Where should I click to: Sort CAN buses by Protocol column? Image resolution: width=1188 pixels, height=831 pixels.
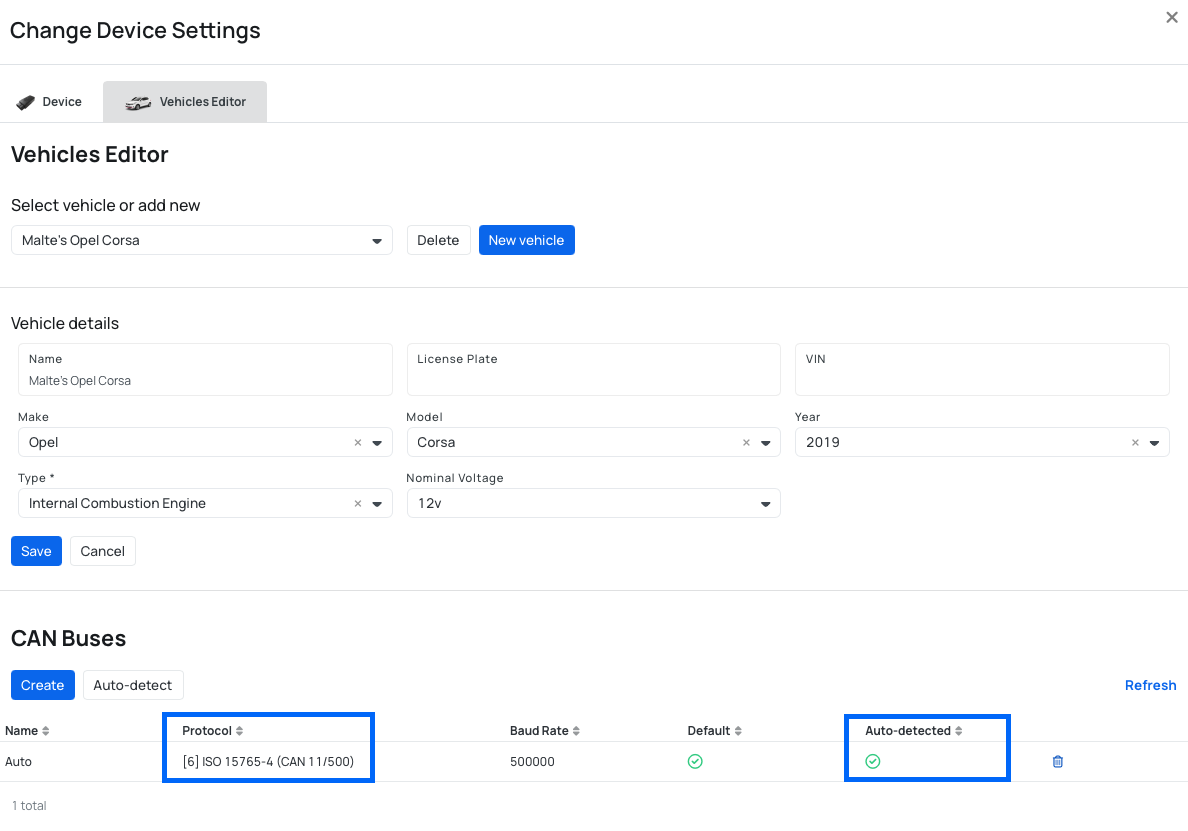(212, 731)
